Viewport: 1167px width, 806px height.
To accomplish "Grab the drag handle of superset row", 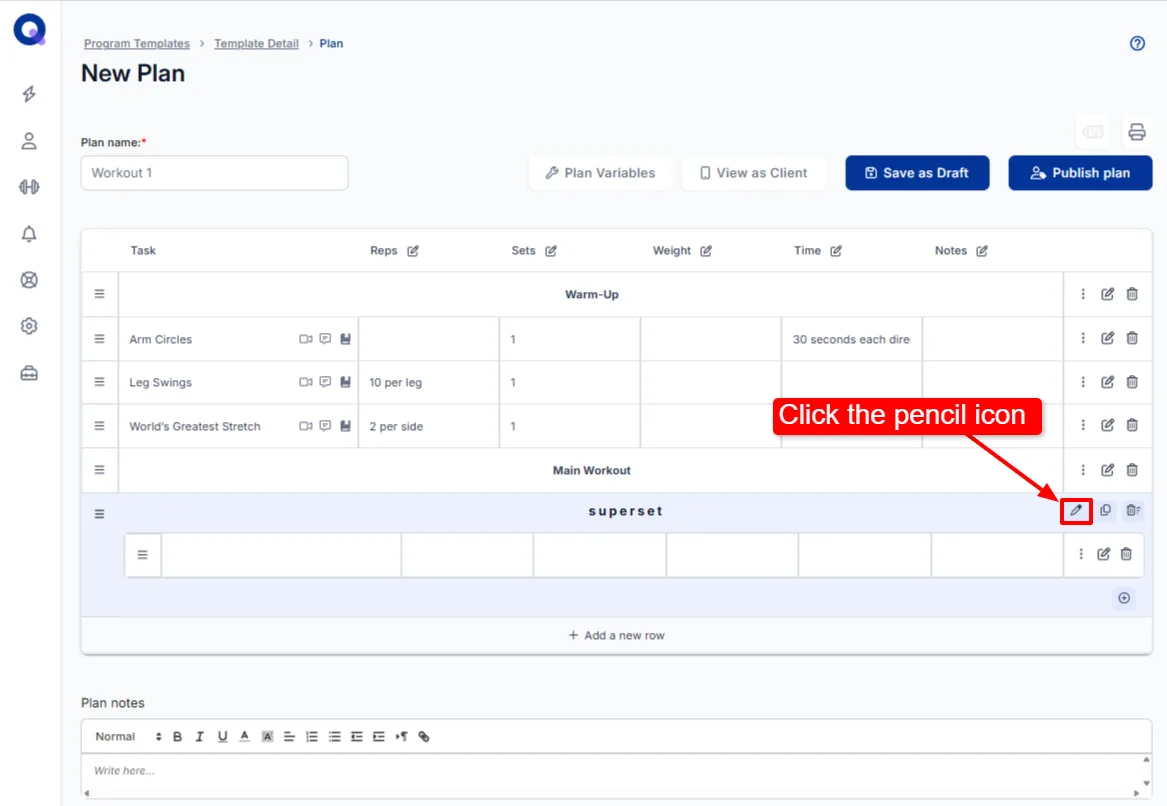I will 99,514.
